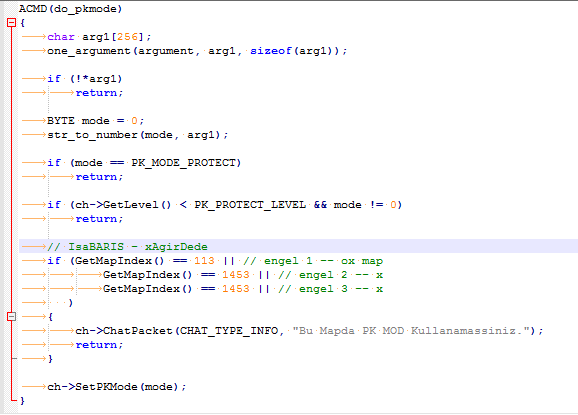Click the text ACMD(do_pkmode)
578x415 pixels.
70,9
